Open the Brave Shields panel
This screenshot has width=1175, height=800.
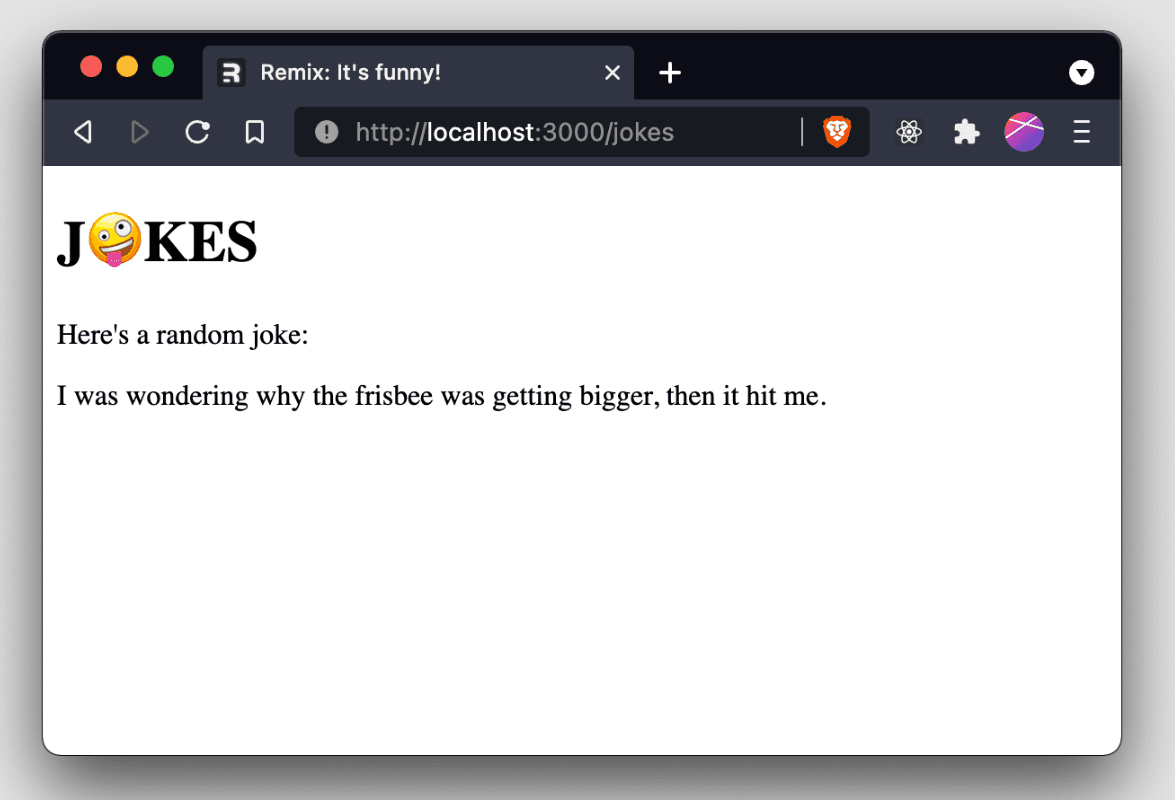837,131
